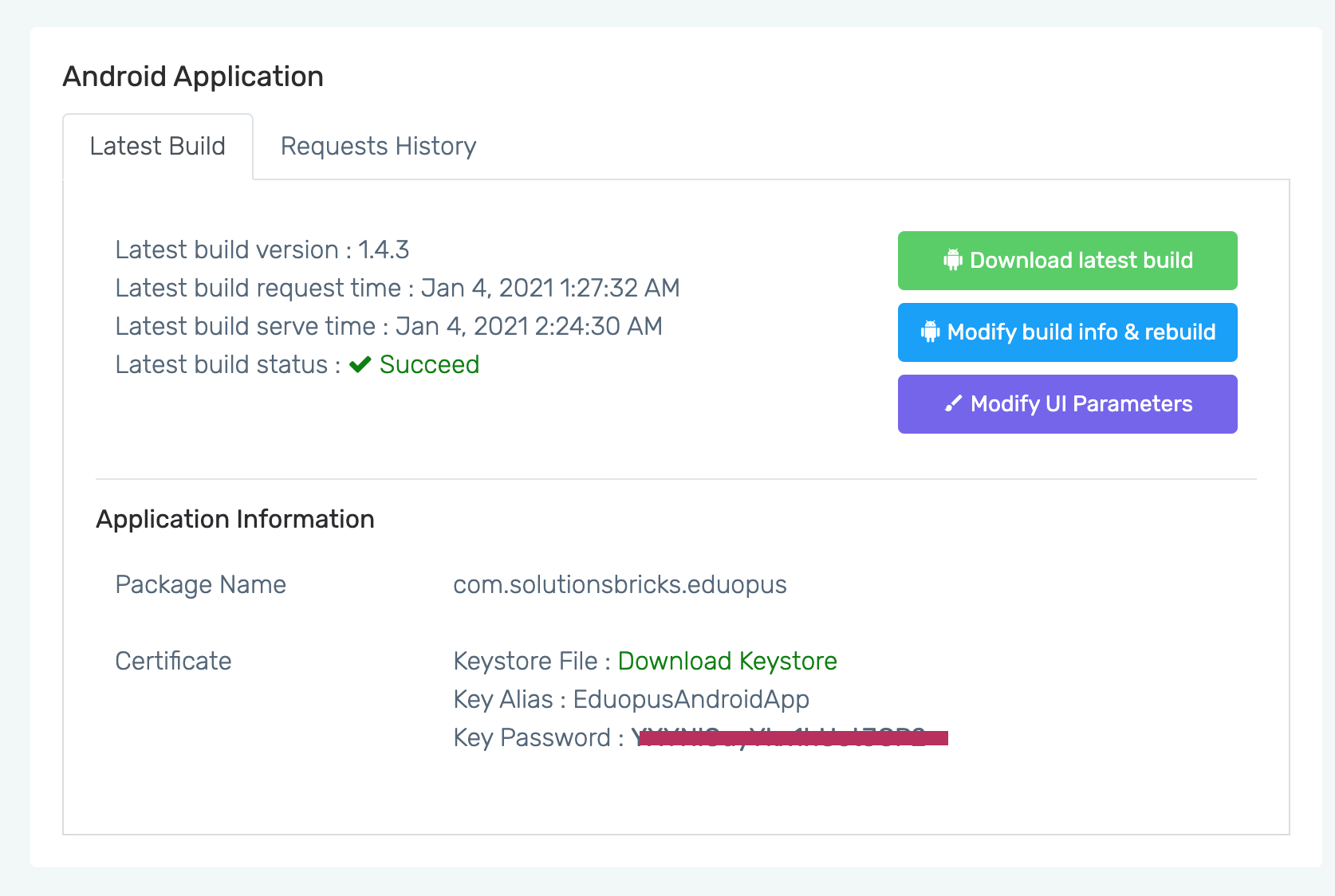Click the Android icon on Download latest build
Screen dimensions: 1335x896
coord(953,261)
